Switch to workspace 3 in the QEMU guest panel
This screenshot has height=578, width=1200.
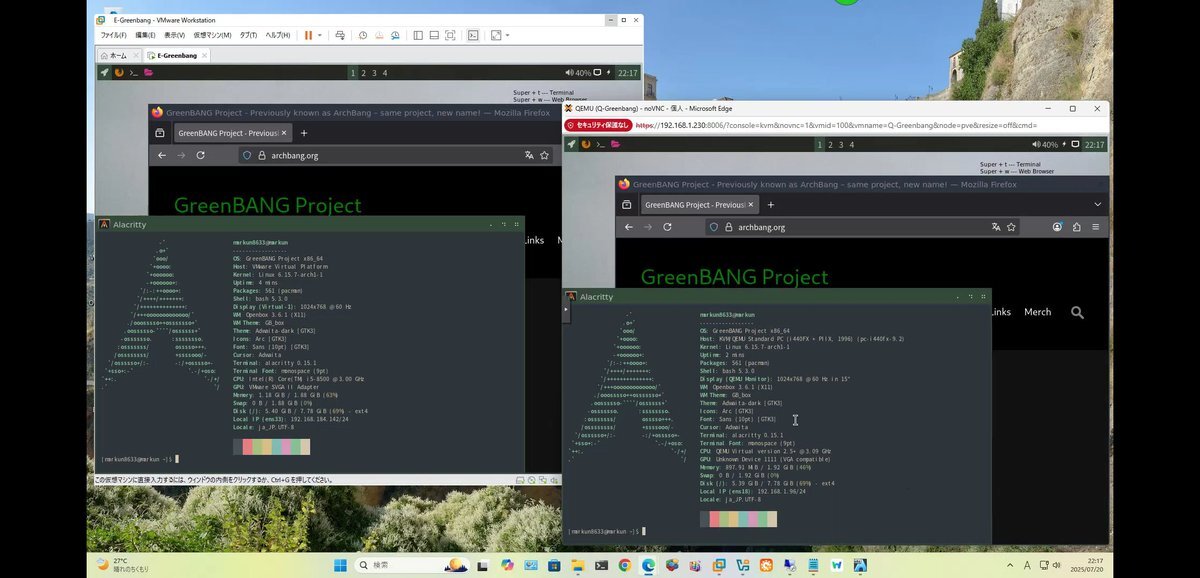(843, 145)
